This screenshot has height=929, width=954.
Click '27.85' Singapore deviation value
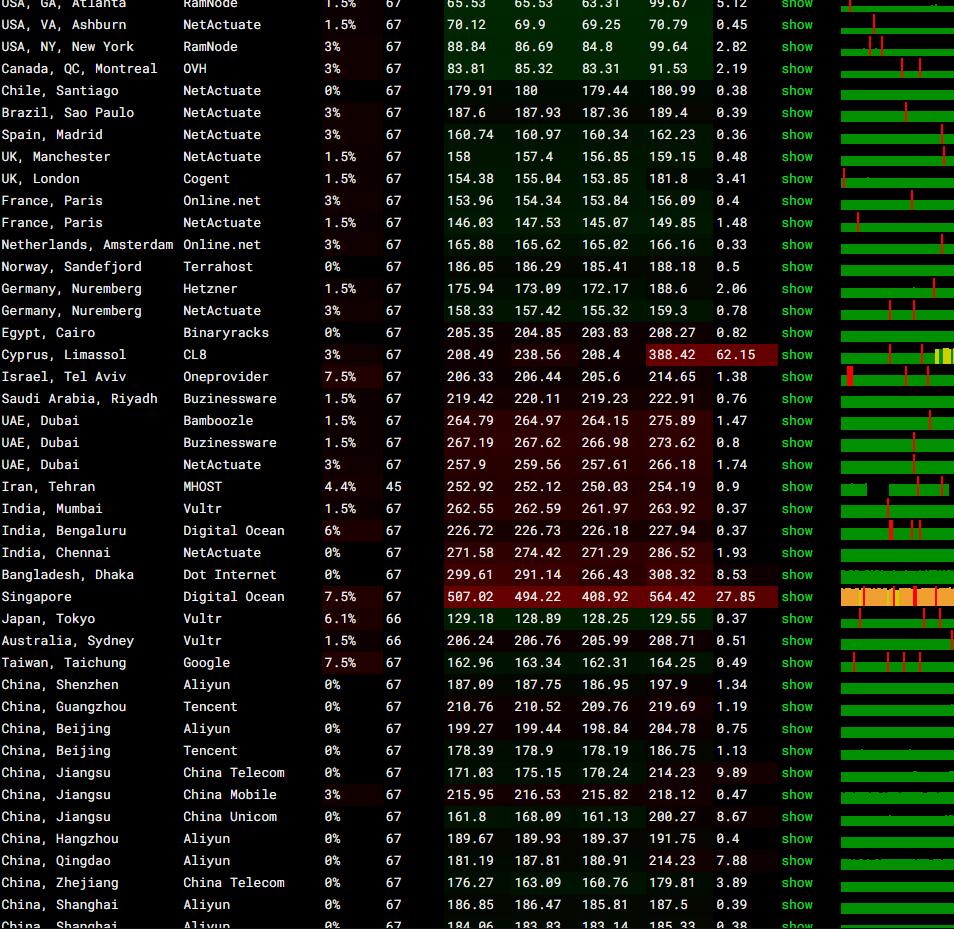click(x=736, y=596)
